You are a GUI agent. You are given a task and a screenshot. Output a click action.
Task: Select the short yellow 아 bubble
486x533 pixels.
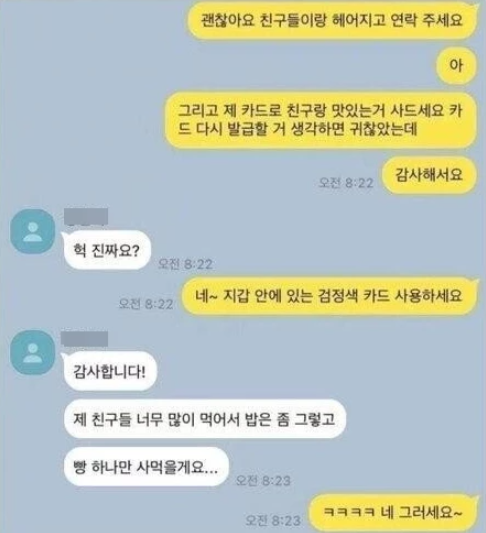456,65
